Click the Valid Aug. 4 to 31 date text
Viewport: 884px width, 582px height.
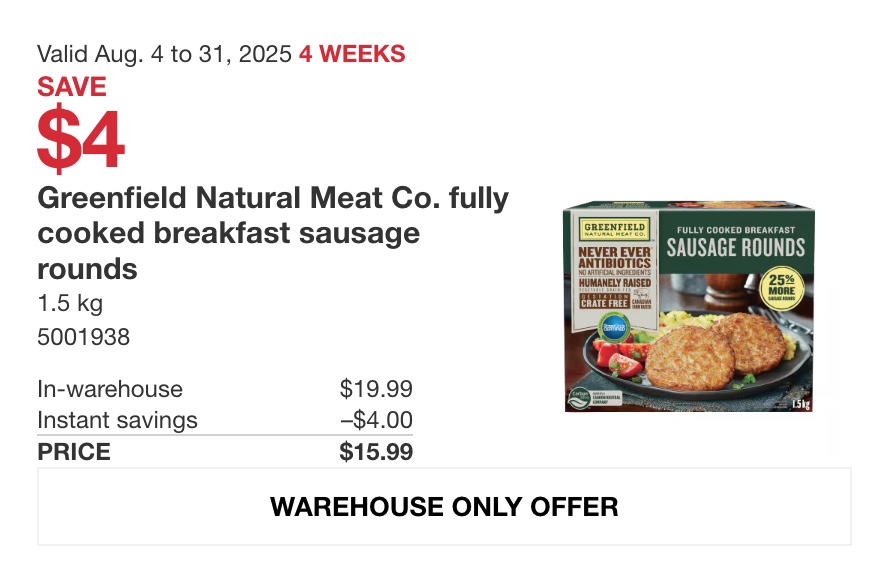click(x=164, y=54)
